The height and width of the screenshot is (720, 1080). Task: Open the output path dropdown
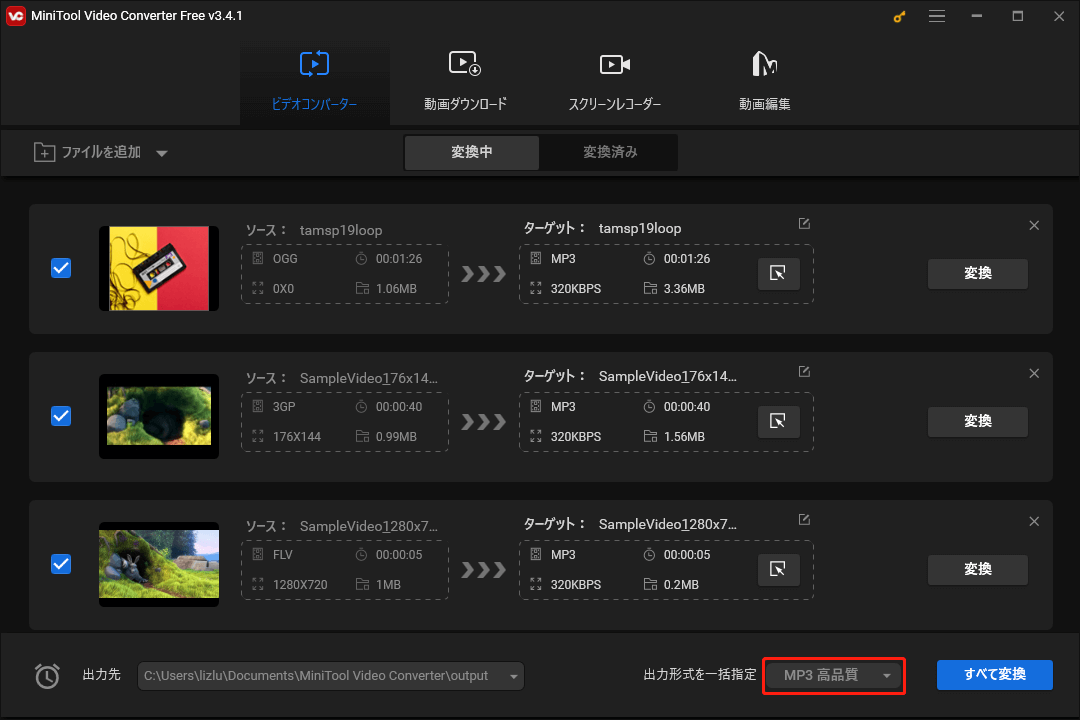(x=514, y=676)
